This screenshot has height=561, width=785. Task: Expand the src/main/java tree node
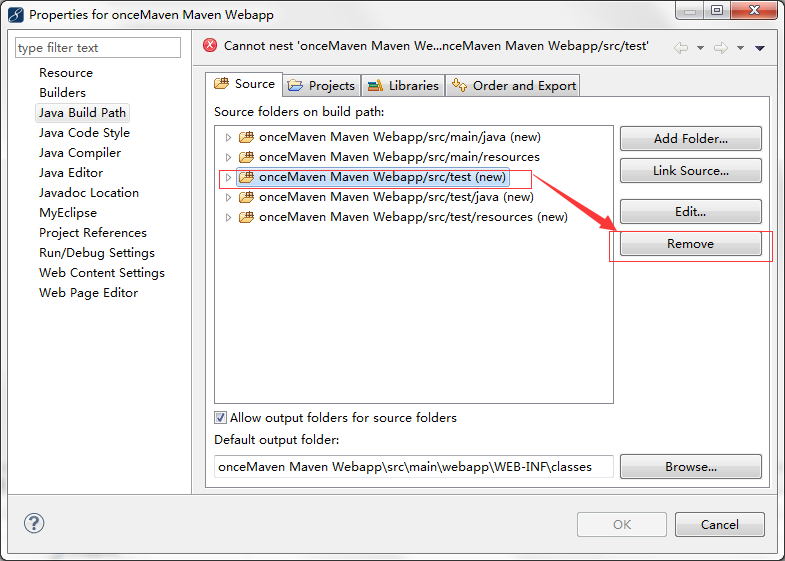click(228, 137)
